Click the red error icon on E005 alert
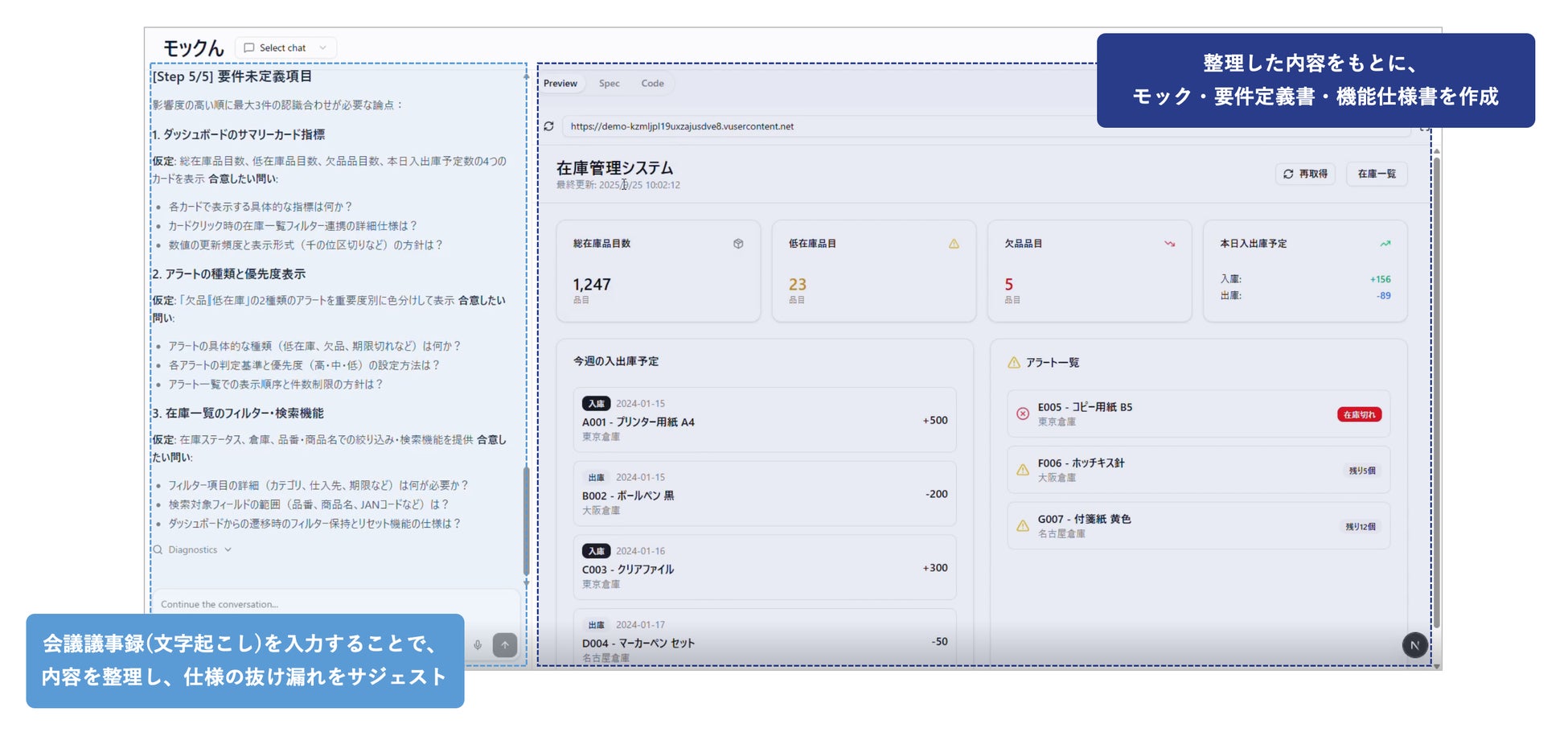The height and width of the screenshot is (732, 1568). click(x=1023, y=413)
